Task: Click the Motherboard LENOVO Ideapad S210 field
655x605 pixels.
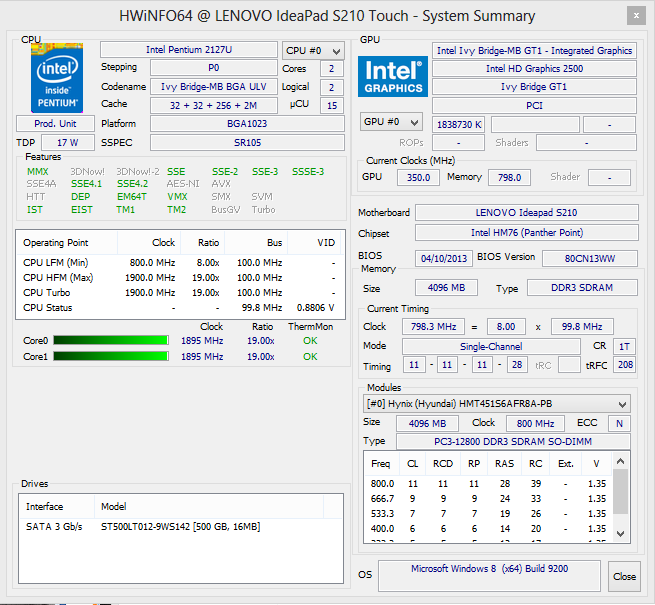Action: (x=526, y=213)
